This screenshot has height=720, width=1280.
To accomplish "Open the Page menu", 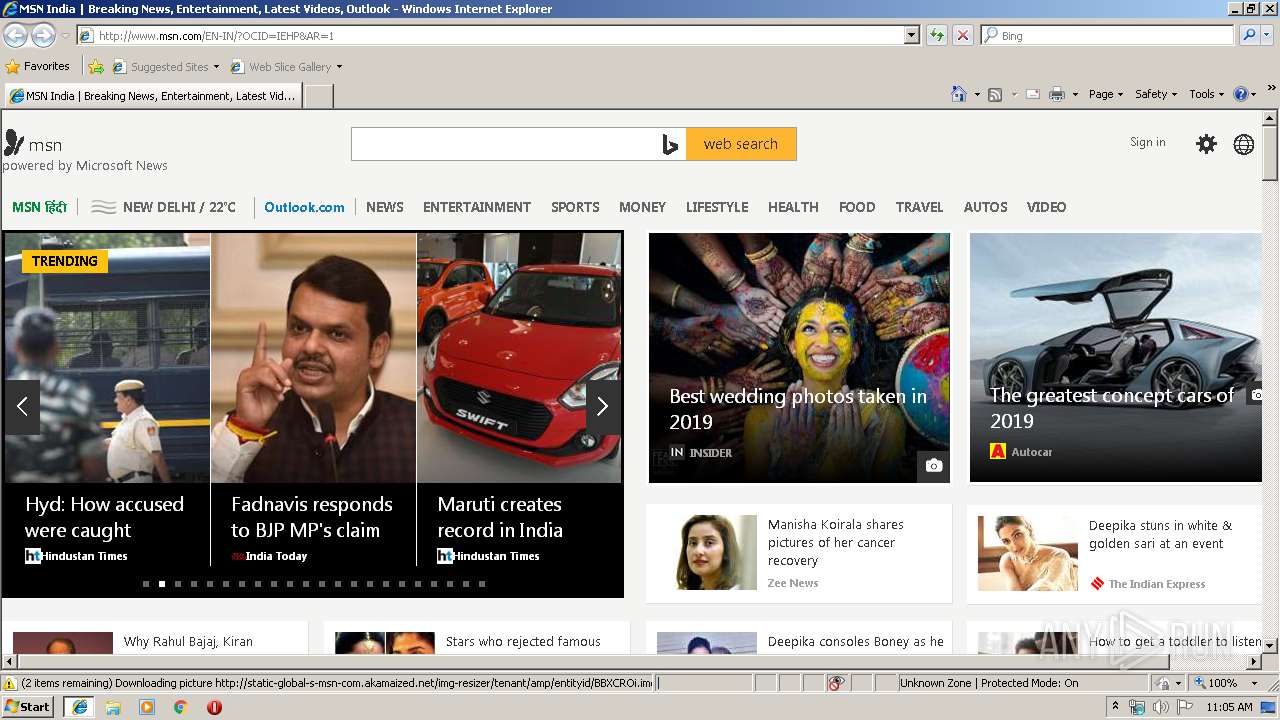I will click(x=1105, y=94).
